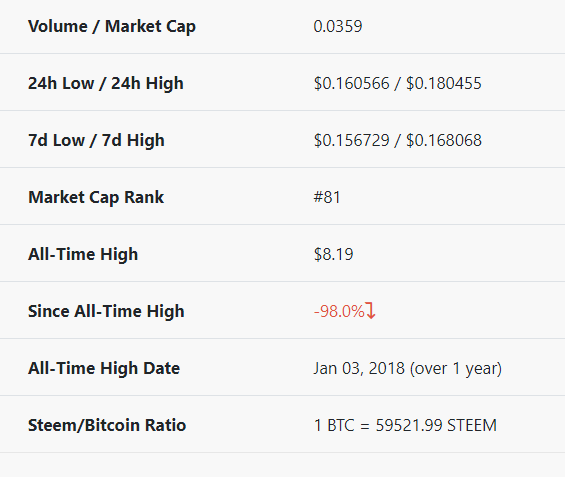
Task: Select the Since All-Time High label
Action: coord(106,311)
